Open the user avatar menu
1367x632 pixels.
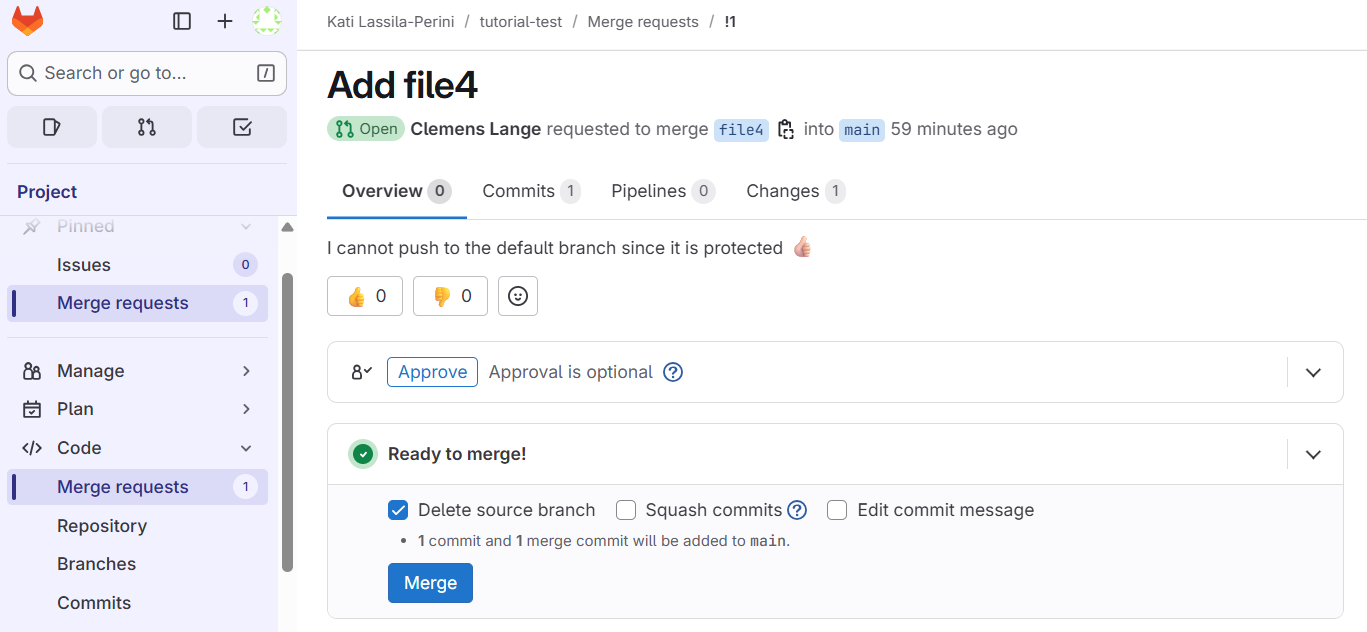coord(267,21)
